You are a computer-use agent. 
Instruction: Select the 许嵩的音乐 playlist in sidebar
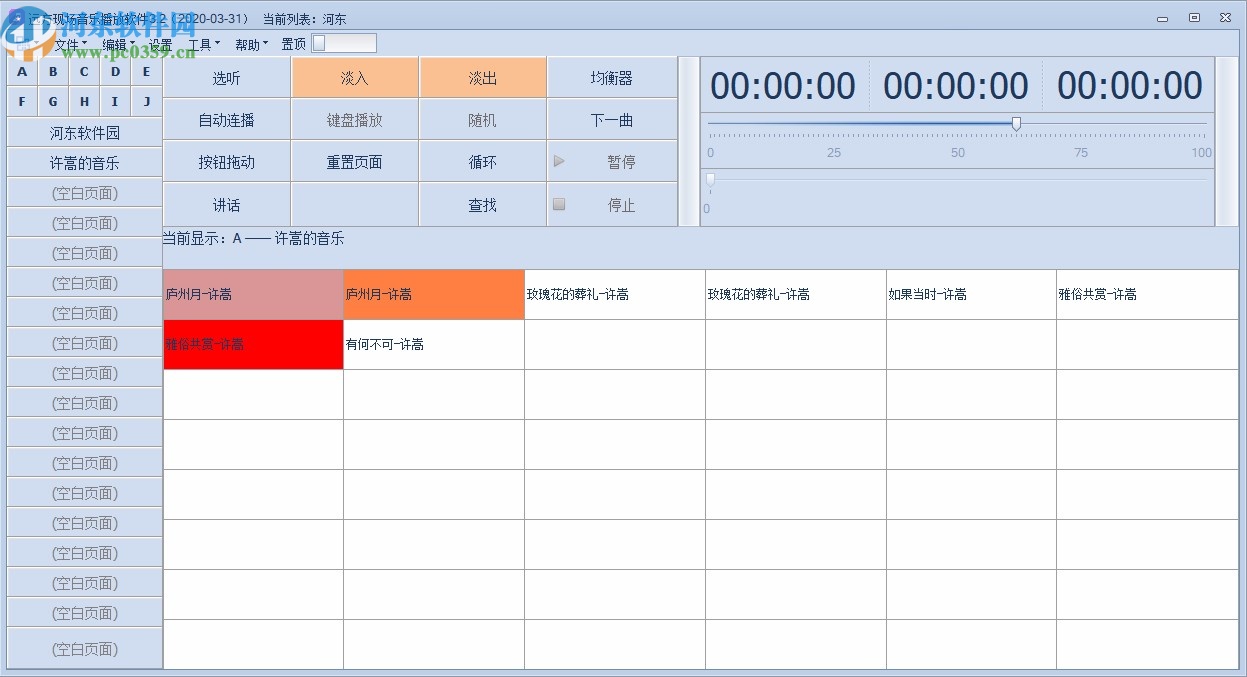[x=83, y=161]
